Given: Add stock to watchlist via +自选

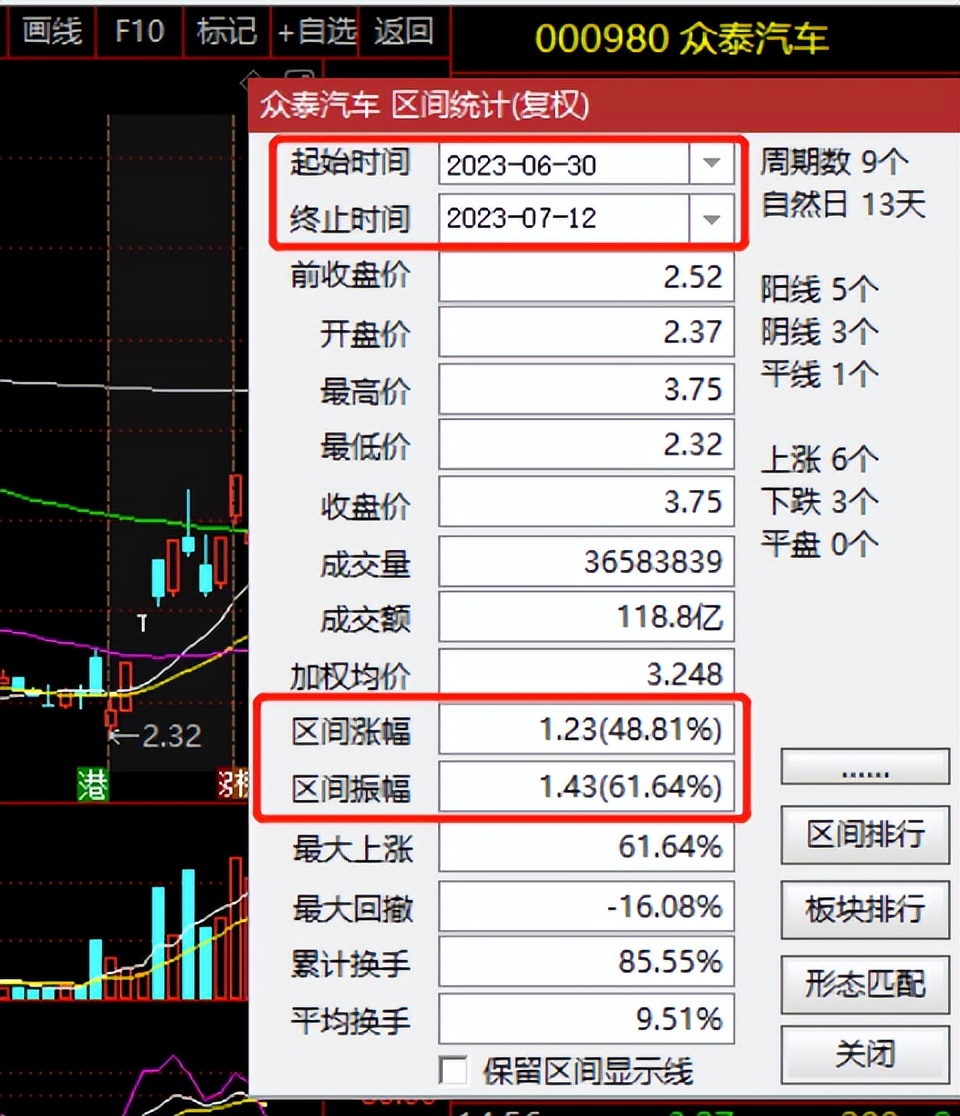Looking at the screenshot, I should 315,32.
